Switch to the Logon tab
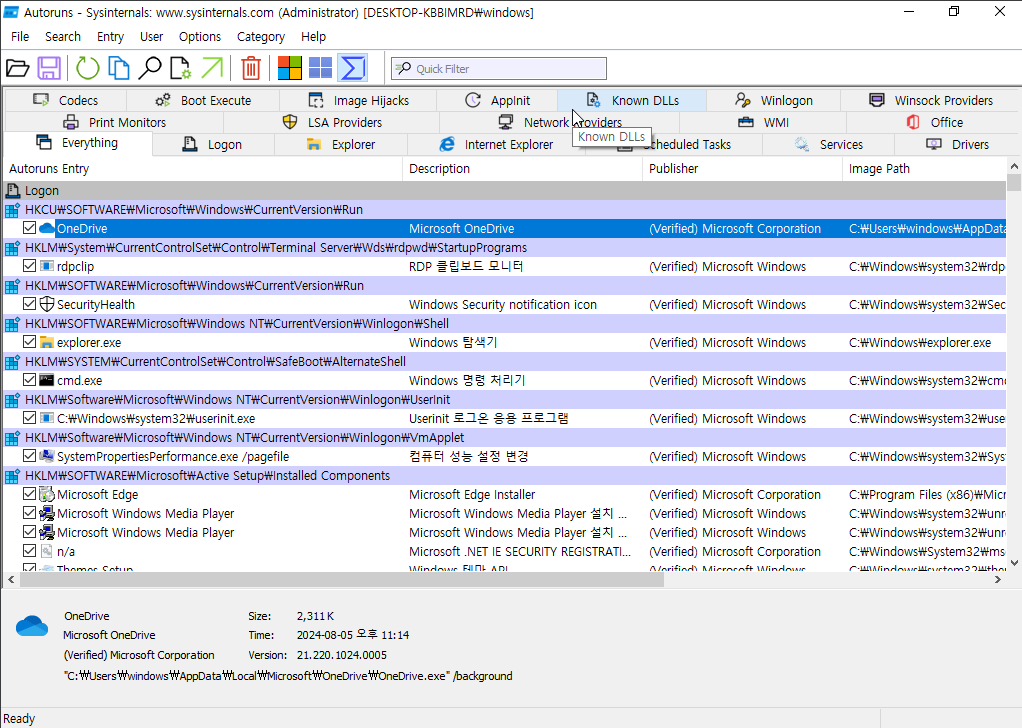The height and width of the screenshot is (728, 1022). [213, 145]
